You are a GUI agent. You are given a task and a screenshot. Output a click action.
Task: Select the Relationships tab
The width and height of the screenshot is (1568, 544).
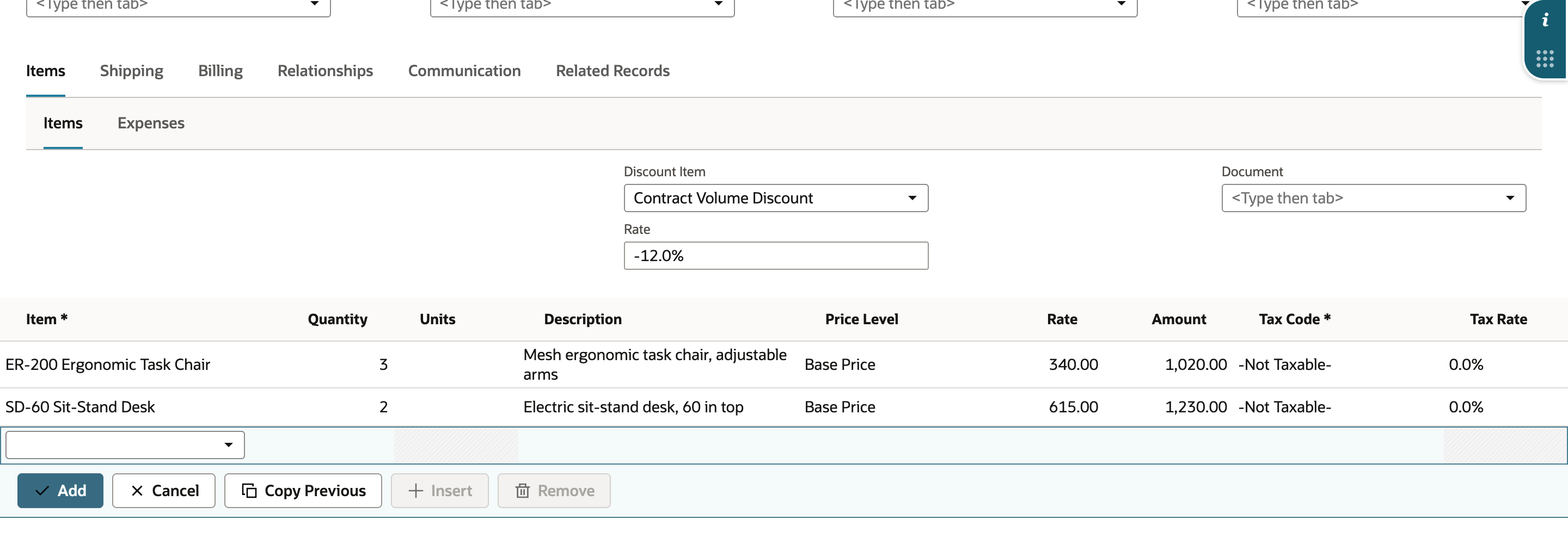click(x=325, y=71)
